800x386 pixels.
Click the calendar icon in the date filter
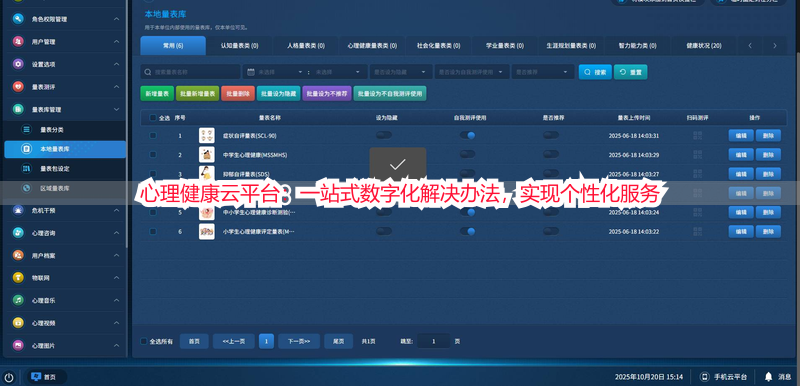point(251,72)
